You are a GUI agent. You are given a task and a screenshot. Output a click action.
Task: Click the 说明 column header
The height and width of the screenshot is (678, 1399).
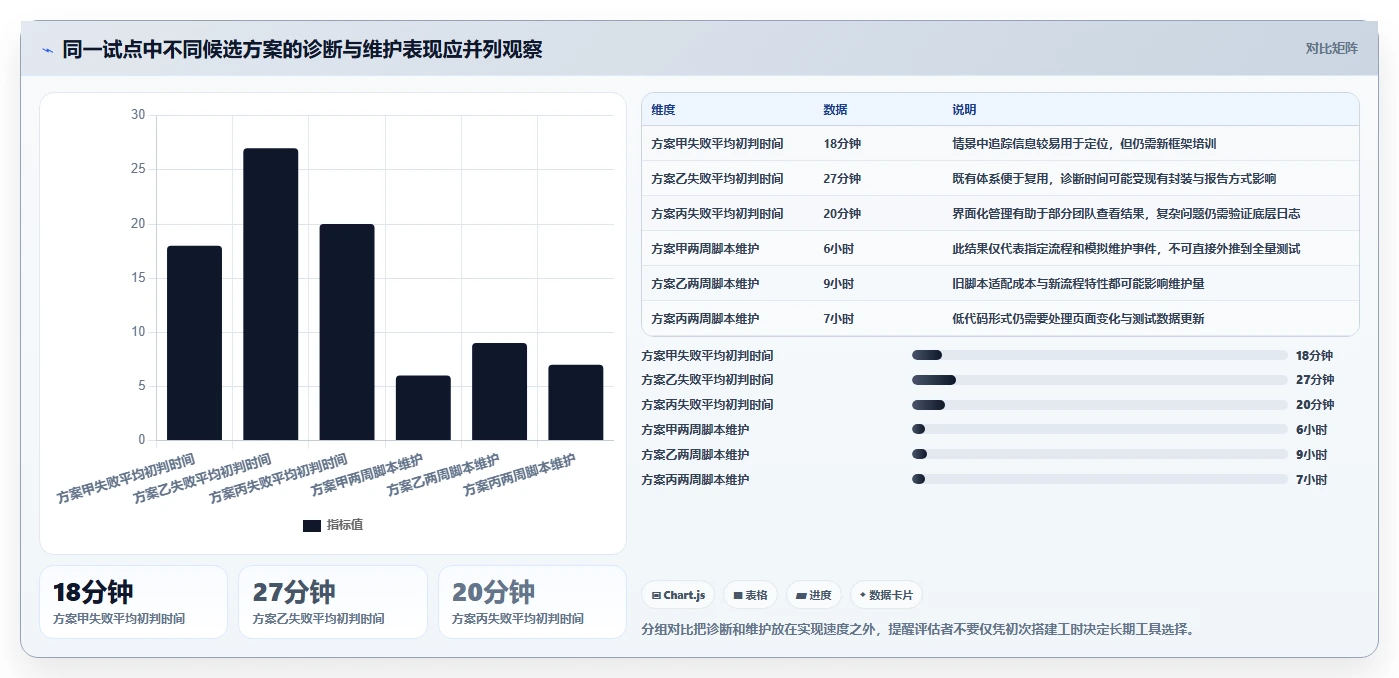click(x=964, y=110)
